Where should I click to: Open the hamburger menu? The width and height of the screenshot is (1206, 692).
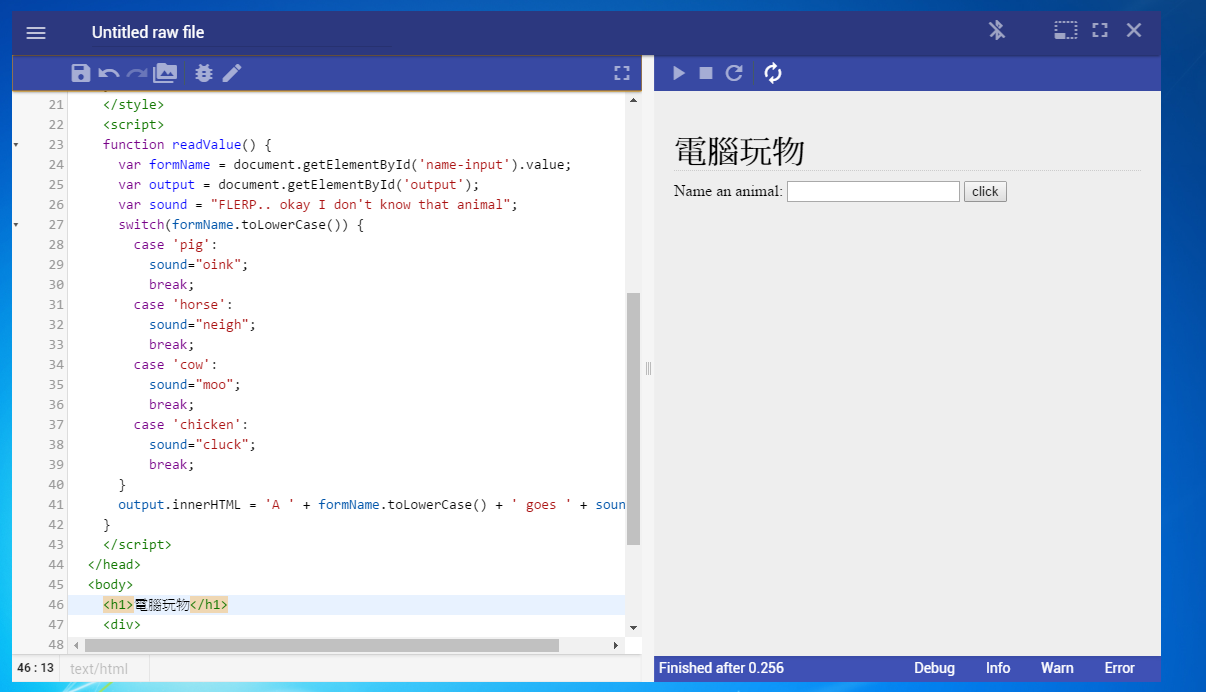tap(36, 31)
